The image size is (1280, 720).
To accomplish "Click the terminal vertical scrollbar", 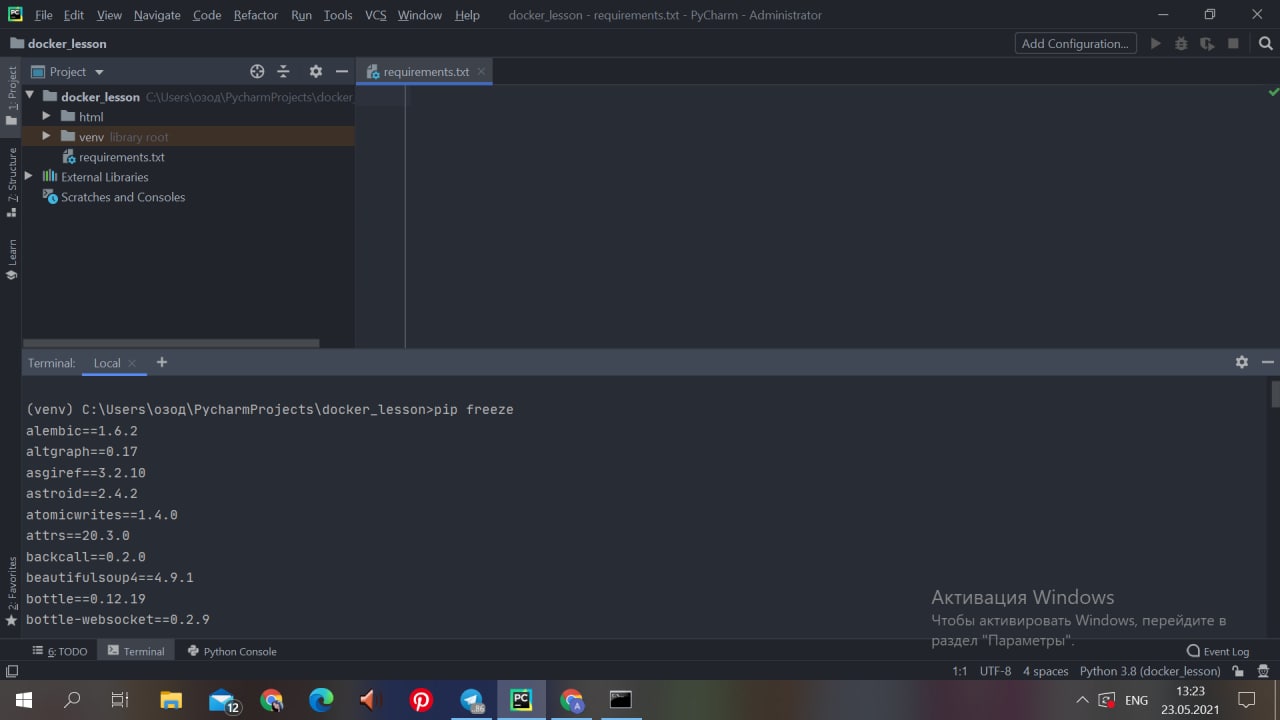I will (x=1274, y=394).
